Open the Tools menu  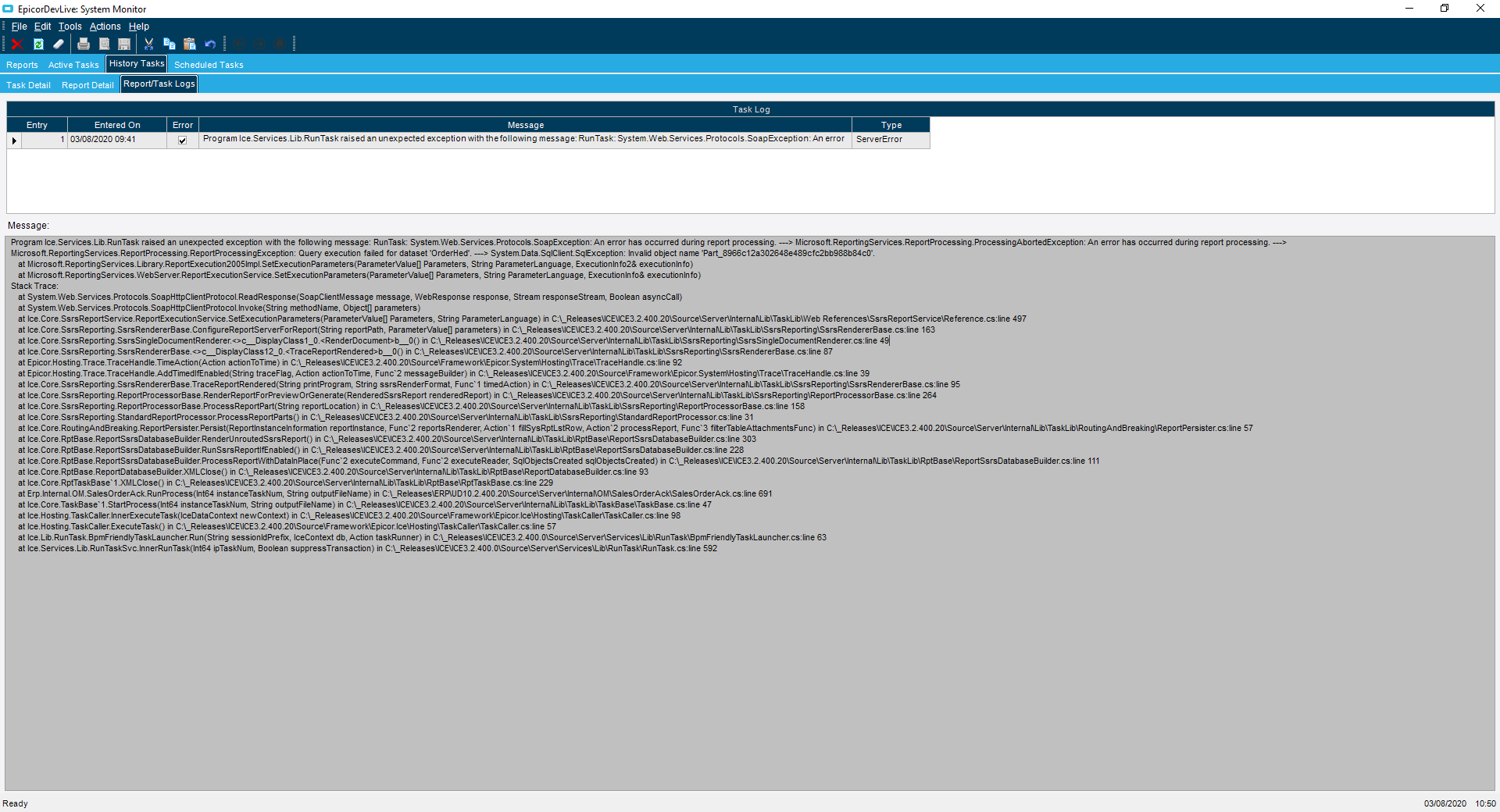coord(70,27)
